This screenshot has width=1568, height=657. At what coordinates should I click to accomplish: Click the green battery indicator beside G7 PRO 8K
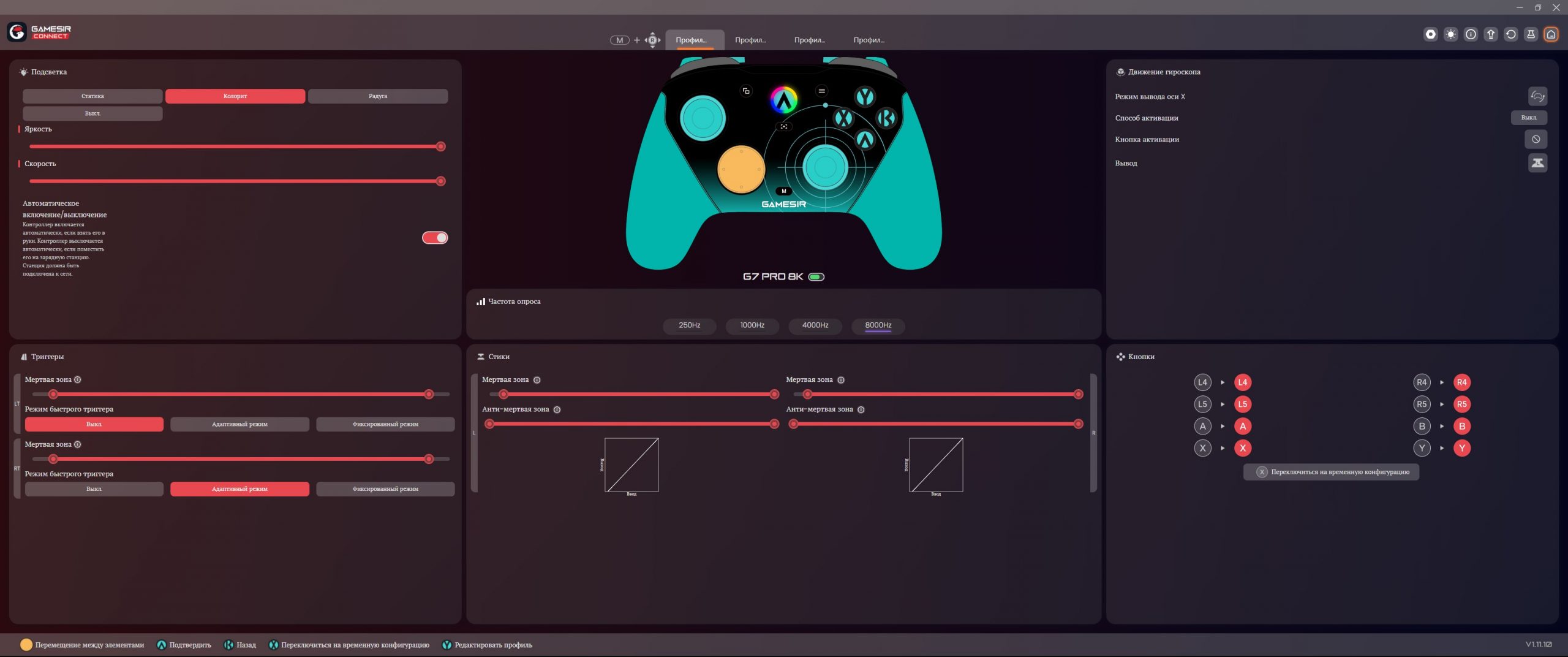click(816, 277)
